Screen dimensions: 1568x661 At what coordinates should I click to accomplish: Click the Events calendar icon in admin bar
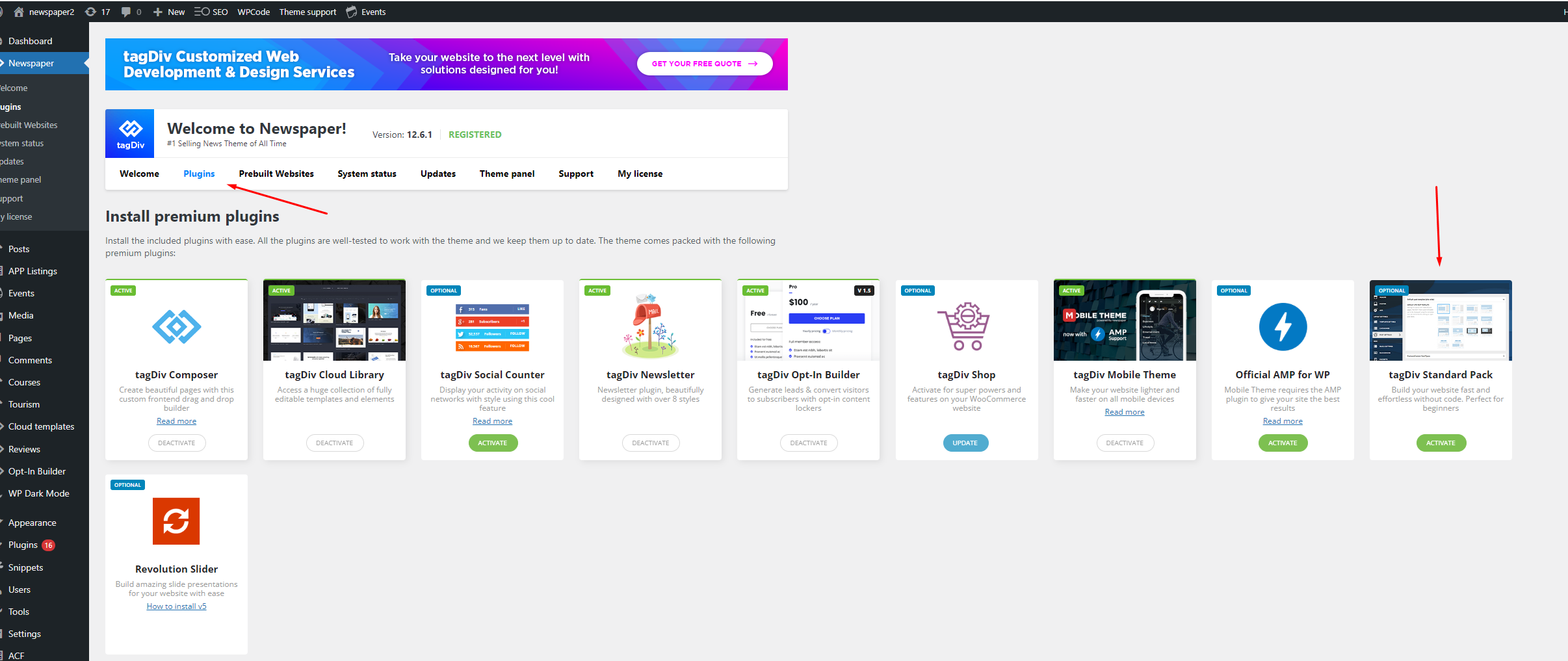(x=352, y=12)
